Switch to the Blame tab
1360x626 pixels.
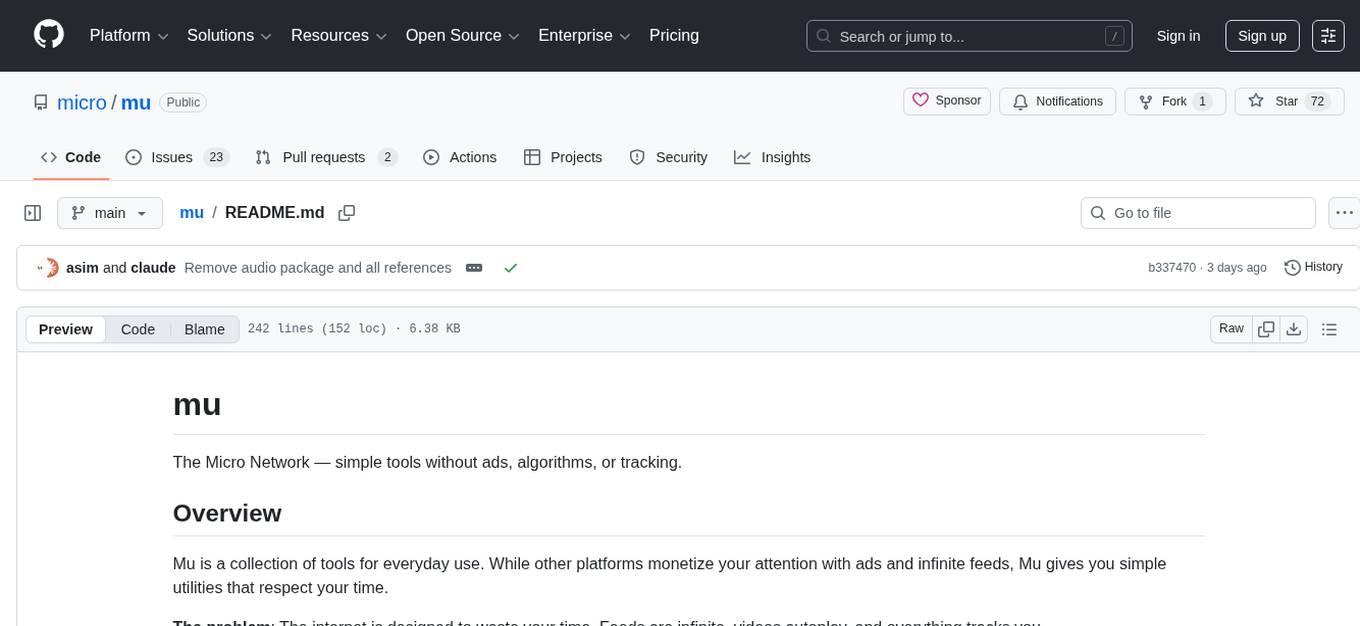204,329
